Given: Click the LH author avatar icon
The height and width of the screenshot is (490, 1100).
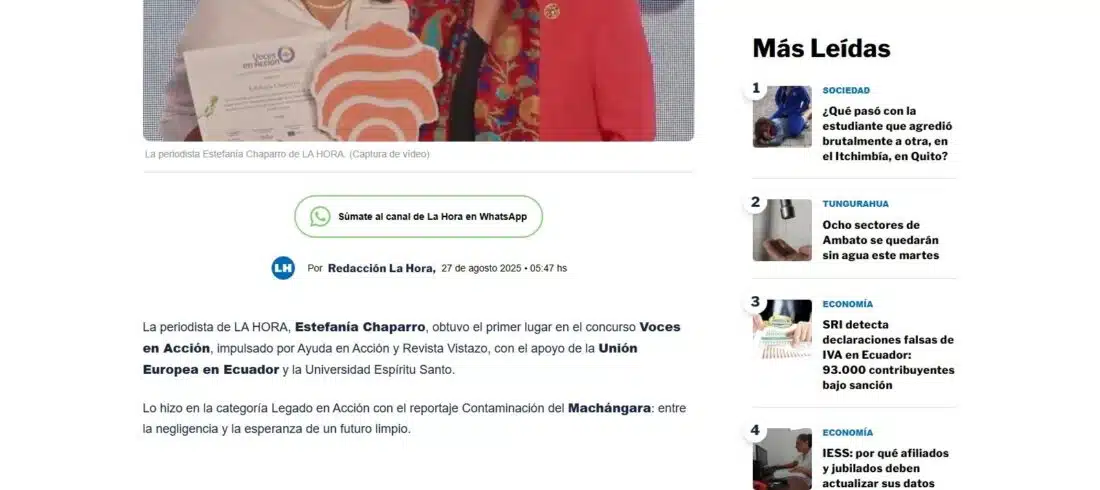Looking at the screenshot, I should click(x=283, y=268).
